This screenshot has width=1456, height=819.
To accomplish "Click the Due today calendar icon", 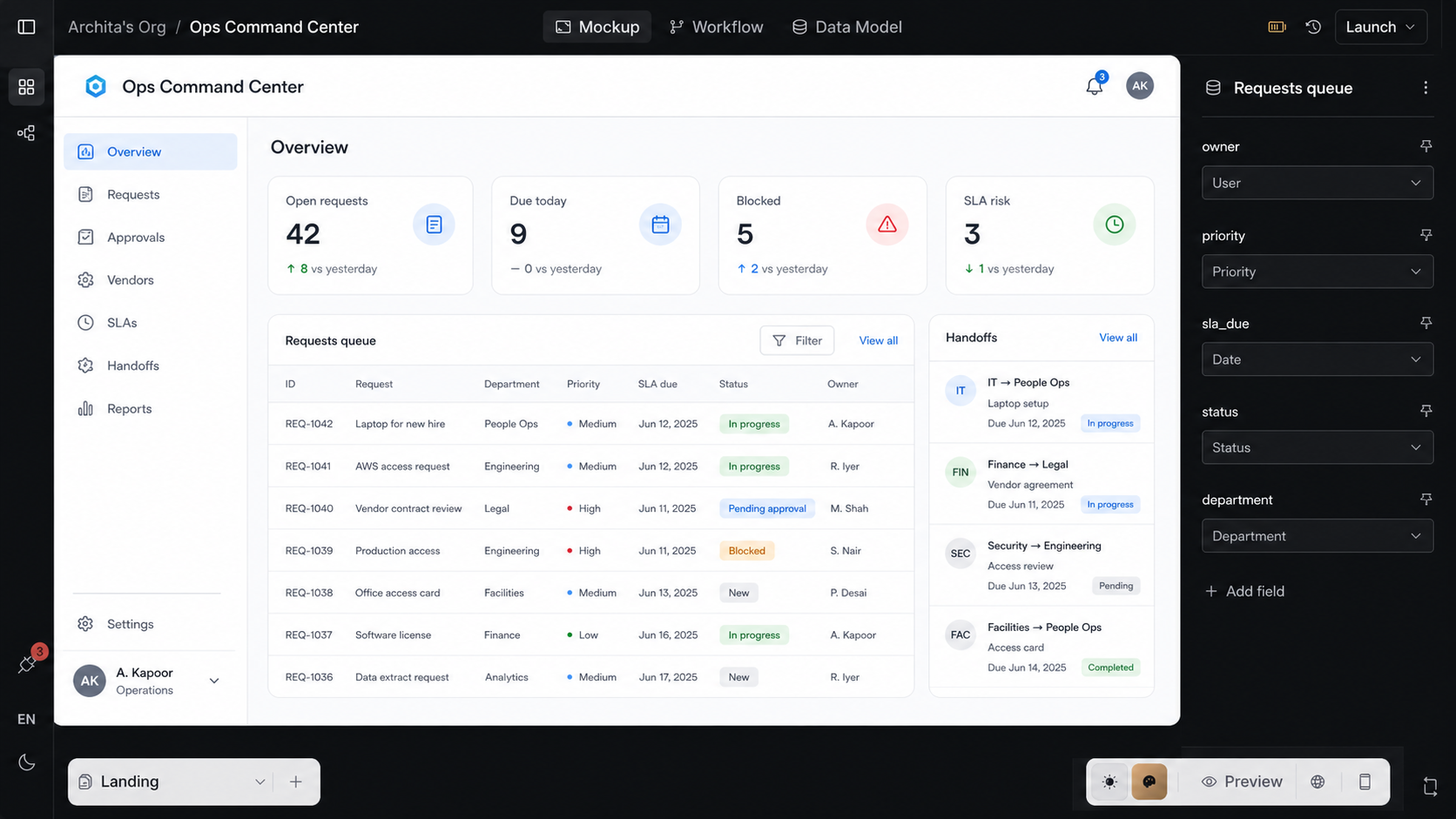I will coord(660,225).
